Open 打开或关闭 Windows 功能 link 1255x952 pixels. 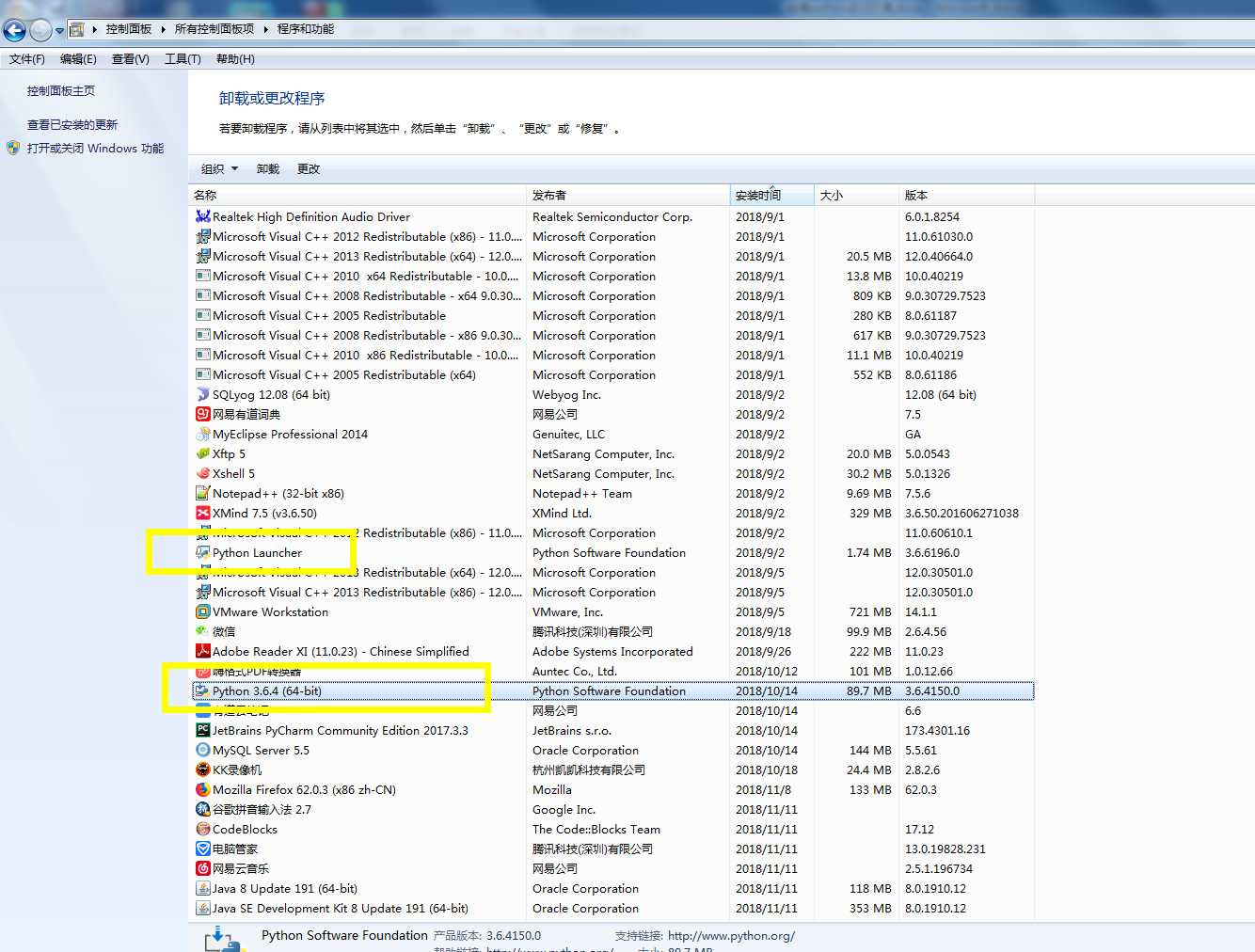95,148
